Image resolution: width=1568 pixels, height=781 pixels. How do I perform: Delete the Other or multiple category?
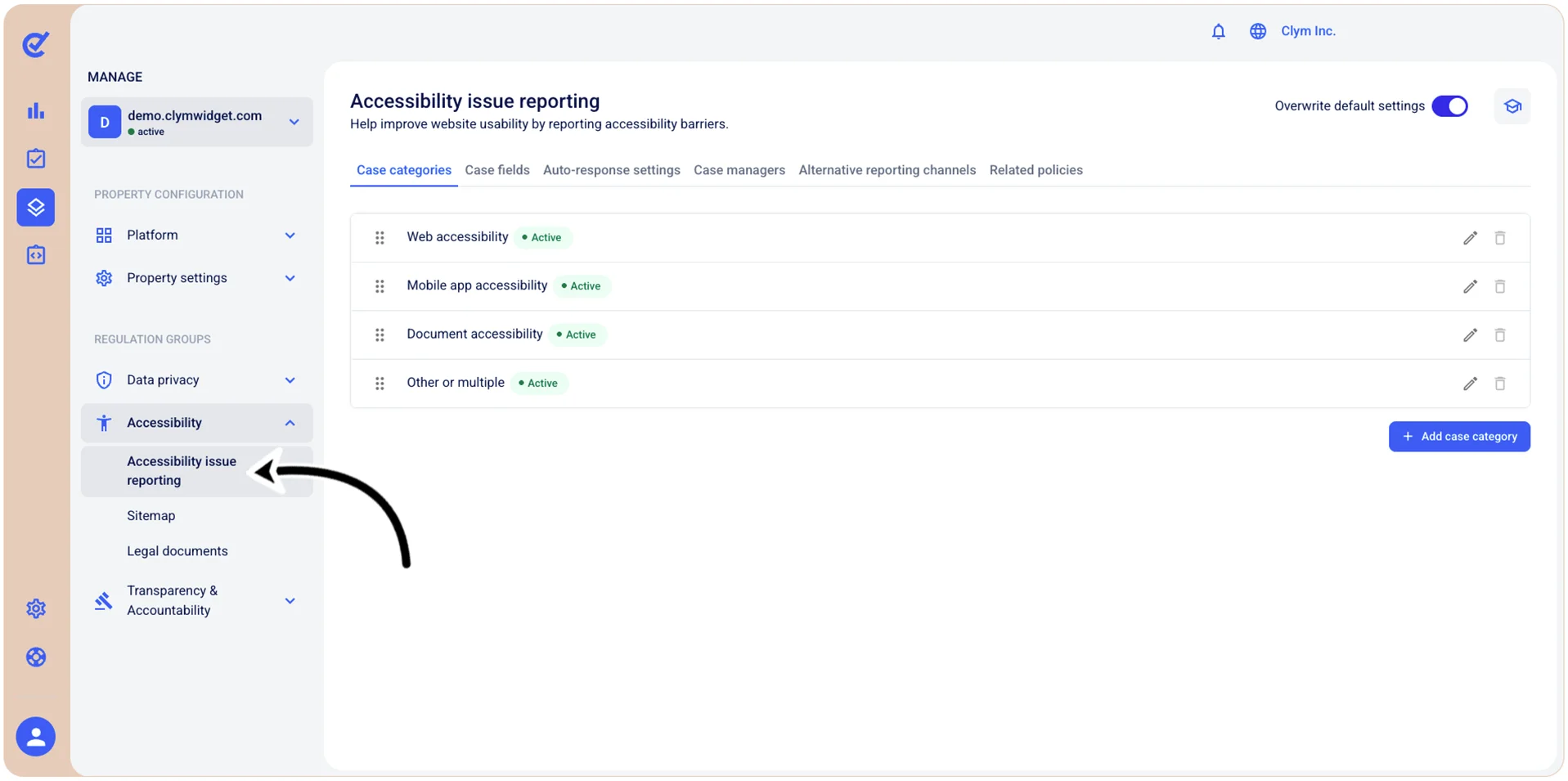click(1500, 384)
